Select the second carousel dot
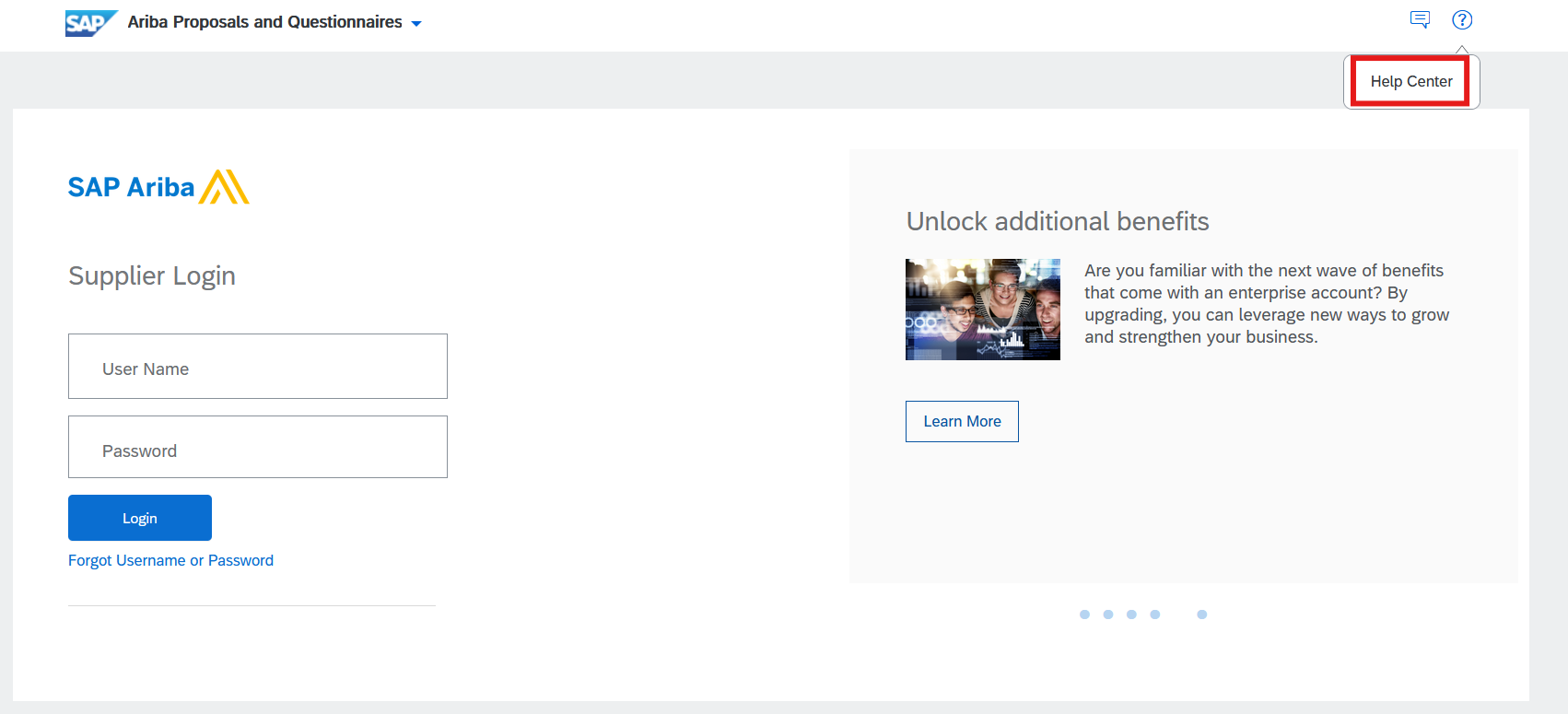The width and height of the screenshot is (1568, 714). (x=1108, y=615)
